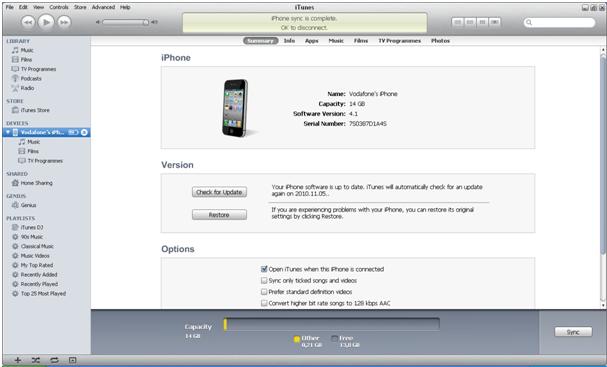This screenshot has width=607, height=367.
Task: Tick Convert higher bit rate songs to 128 kbps AAC
Action: (x=264, y=303)
